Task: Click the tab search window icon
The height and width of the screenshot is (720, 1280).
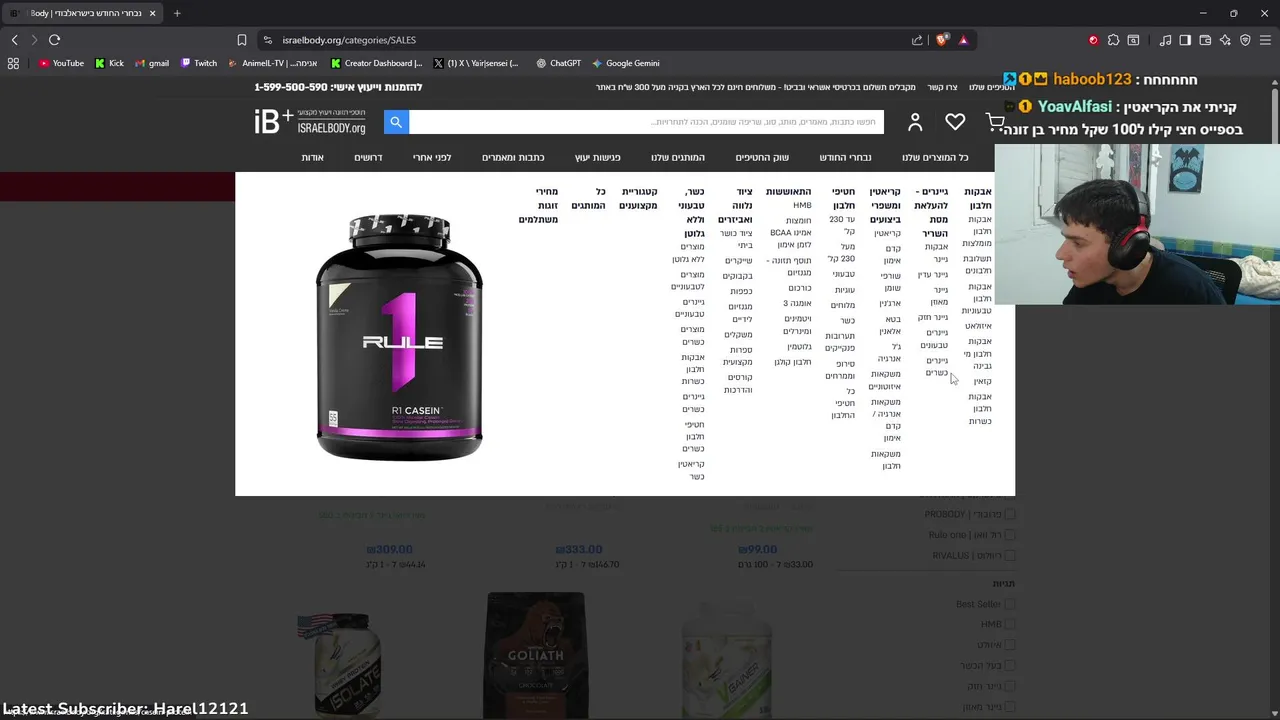Action: pyautogui.click(x=1133, y=40)
